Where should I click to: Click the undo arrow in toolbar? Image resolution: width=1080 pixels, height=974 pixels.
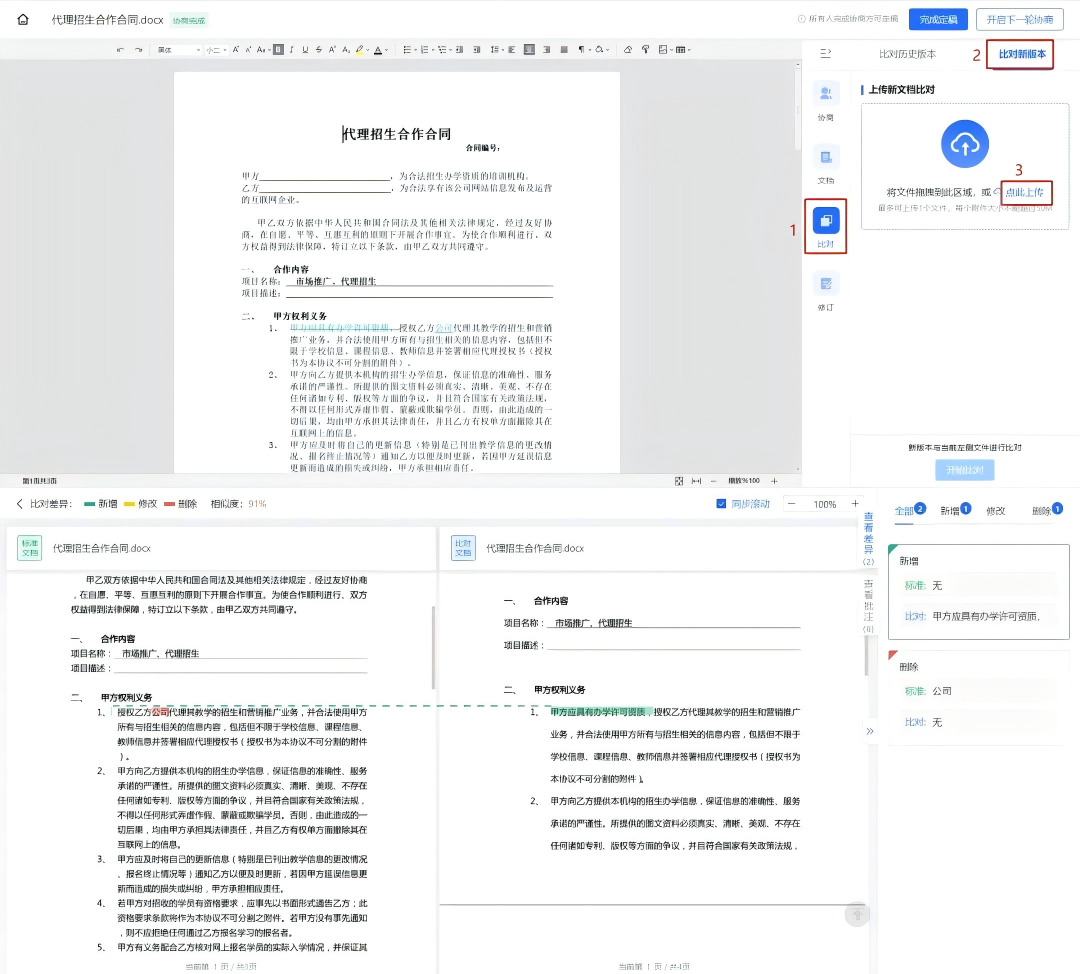tap(121, 49)
